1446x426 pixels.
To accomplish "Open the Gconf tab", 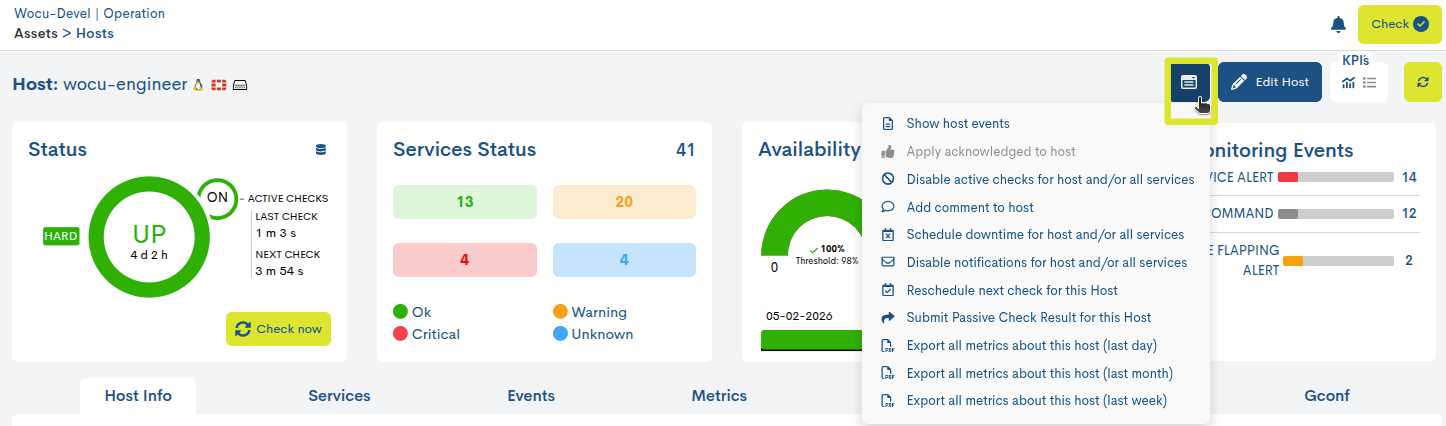I will coord(1326,396).
